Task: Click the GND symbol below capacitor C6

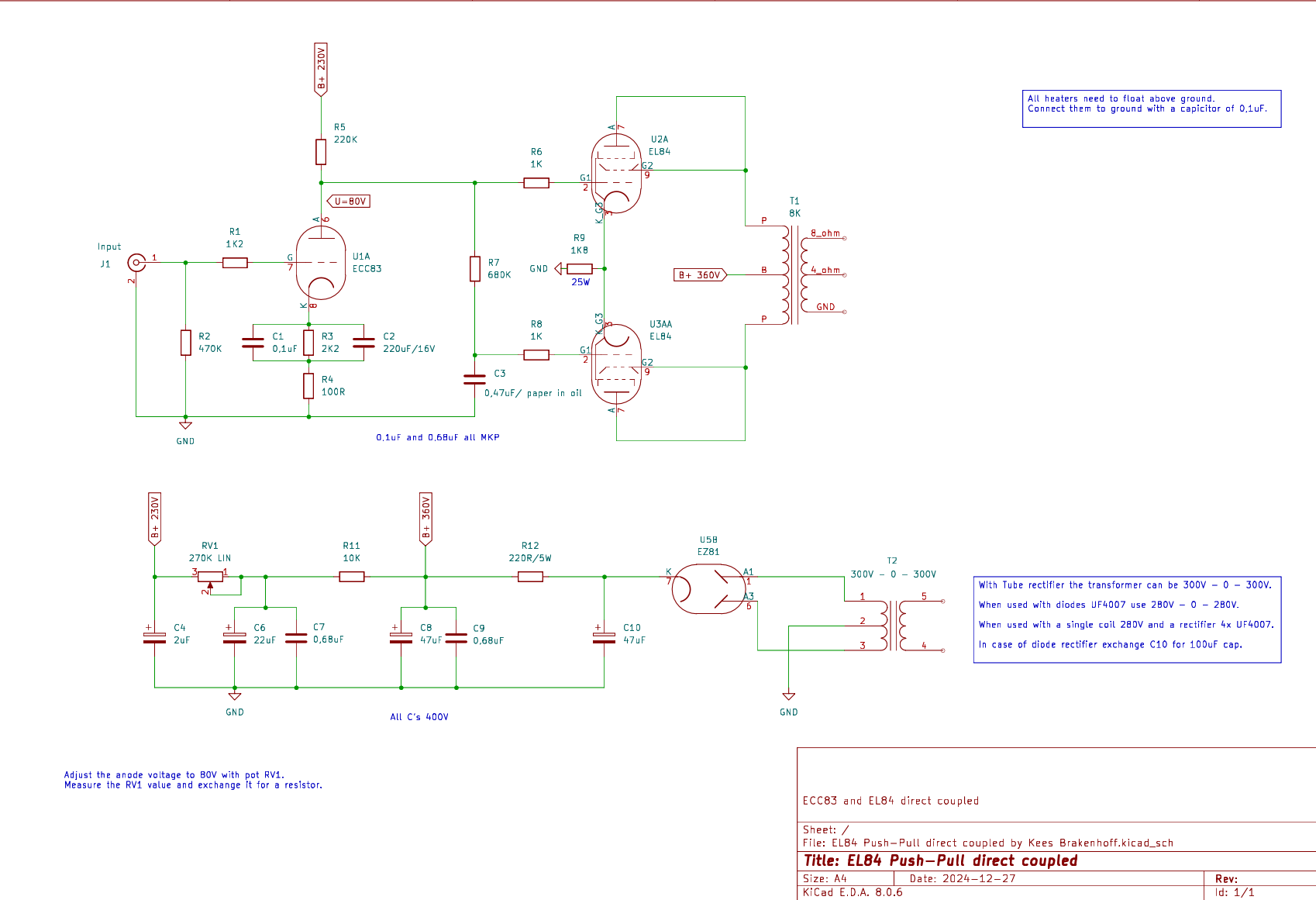Action: (235, 696)
